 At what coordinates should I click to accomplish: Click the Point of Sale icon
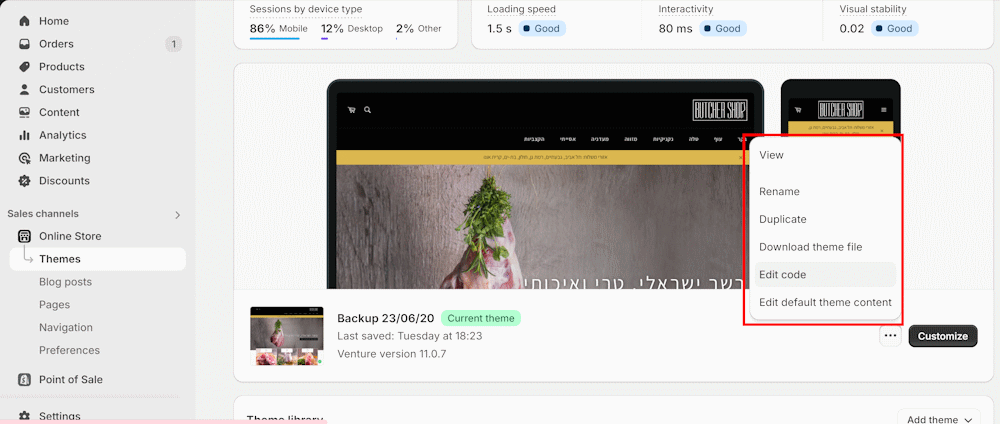[24, 380]
